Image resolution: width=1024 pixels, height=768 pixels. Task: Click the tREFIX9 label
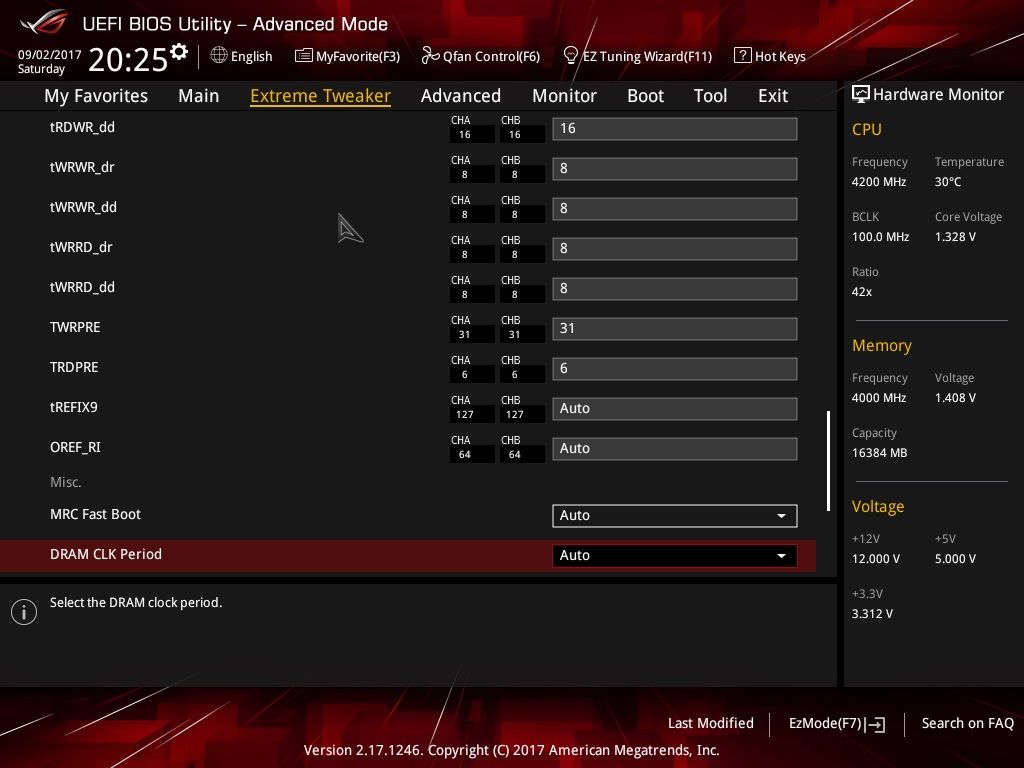point(74,407)
